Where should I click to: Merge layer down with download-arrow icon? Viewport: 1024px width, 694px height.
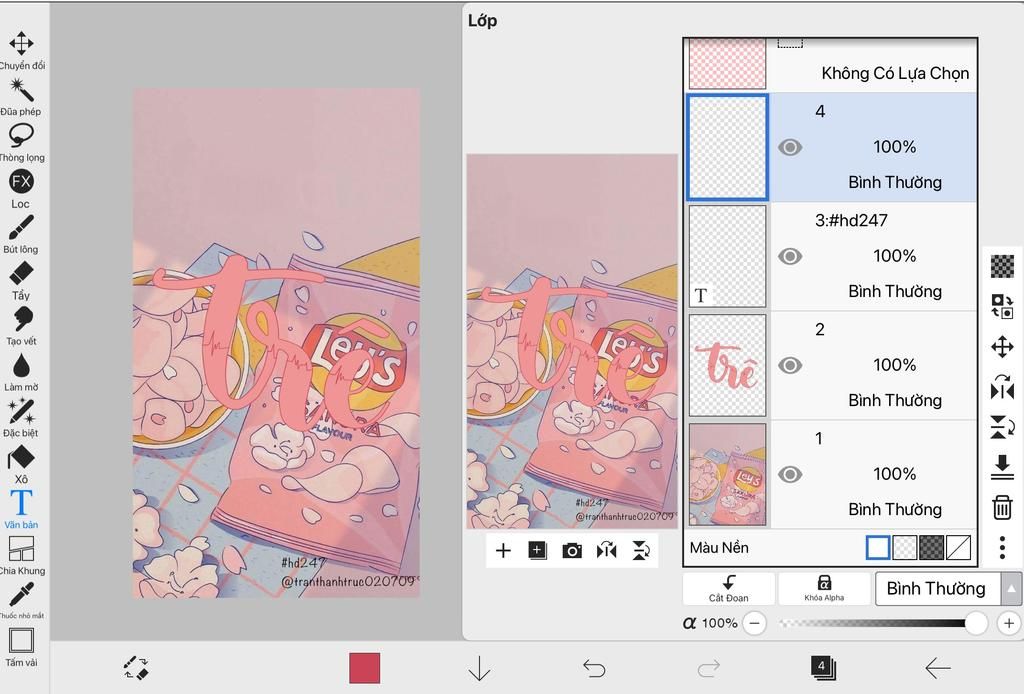point(1002,467)
